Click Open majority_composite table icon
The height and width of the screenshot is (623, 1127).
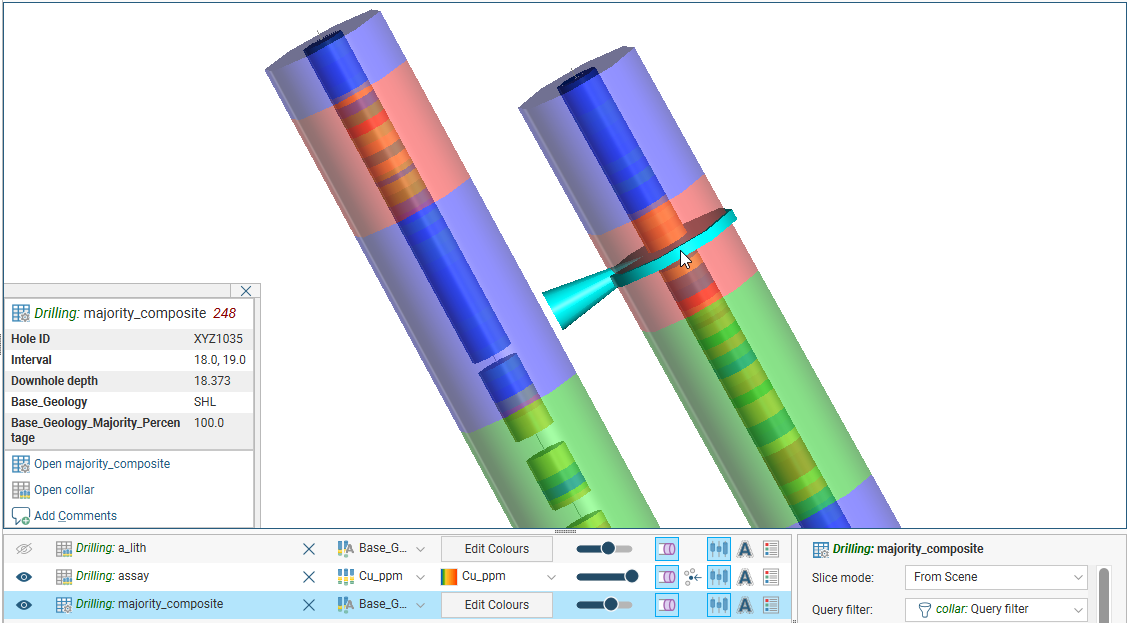21,464
